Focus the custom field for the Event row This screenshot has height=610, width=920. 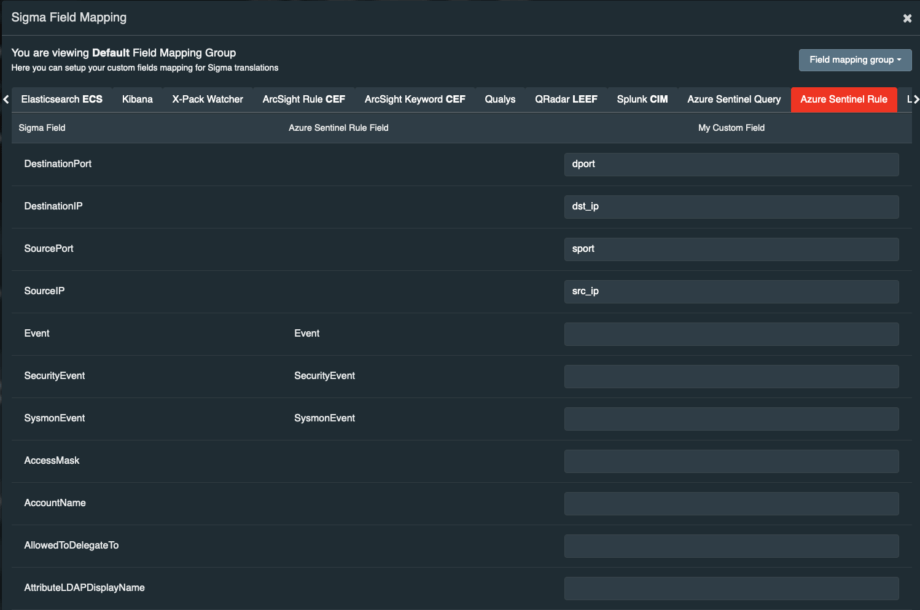pyautogui.click(x=731, y=334)
